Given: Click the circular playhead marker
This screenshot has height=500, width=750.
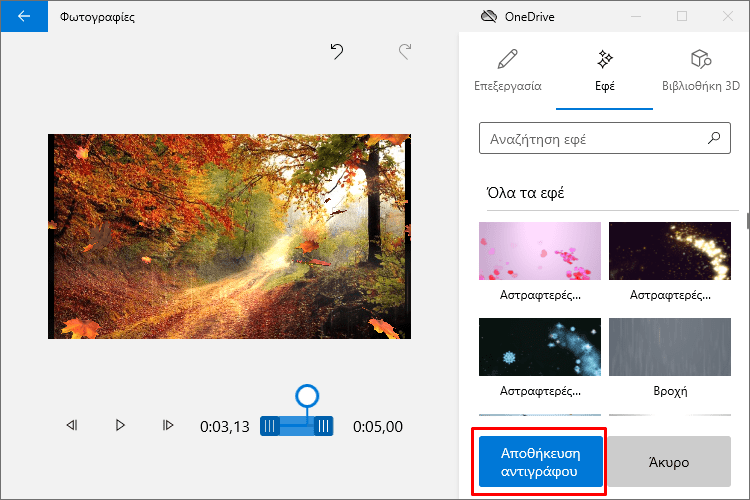Looking at the screenshot, I should pos(307,396).
